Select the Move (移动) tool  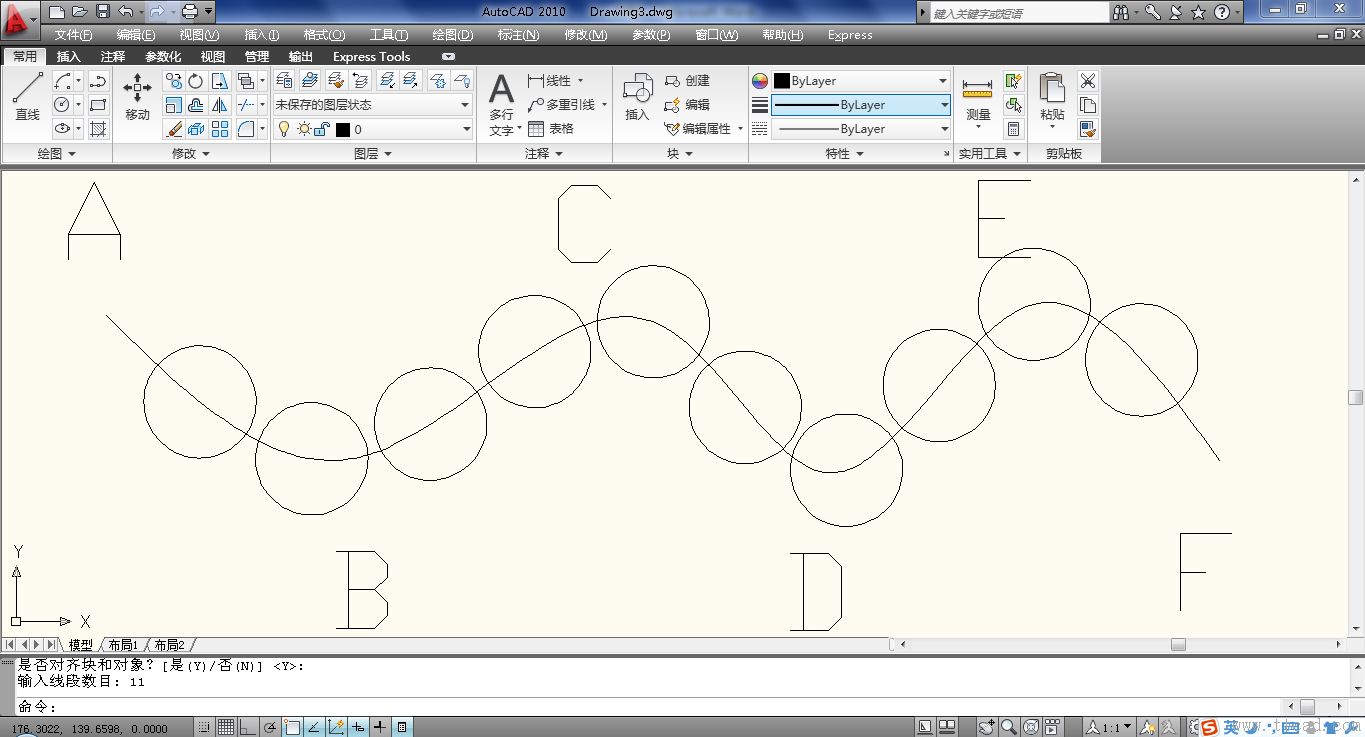pyautogui.click(x=137, y=97)
